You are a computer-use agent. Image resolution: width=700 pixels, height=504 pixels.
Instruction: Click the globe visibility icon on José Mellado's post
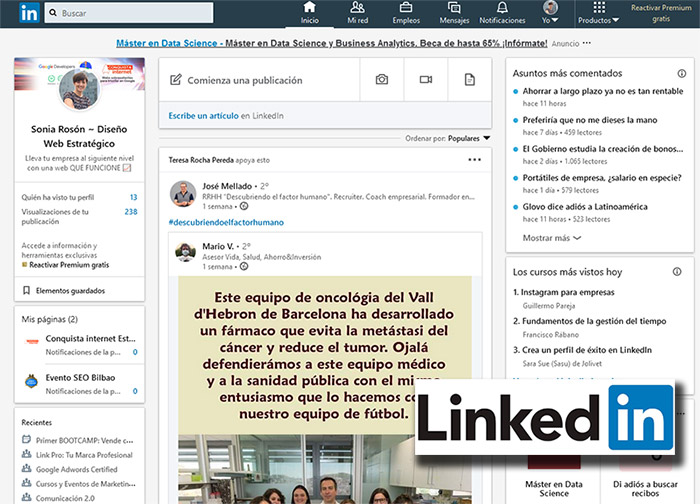pyautogui.click(x=244, y=206)
